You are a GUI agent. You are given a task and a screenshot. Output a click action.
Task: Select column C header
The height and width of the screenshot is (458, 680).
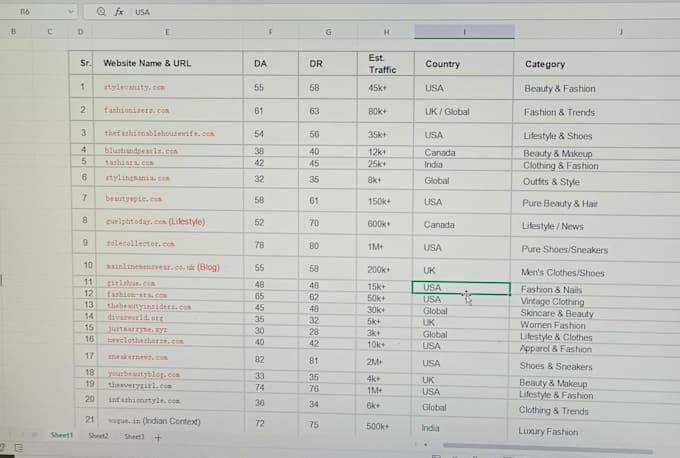(x=49, y=32)
